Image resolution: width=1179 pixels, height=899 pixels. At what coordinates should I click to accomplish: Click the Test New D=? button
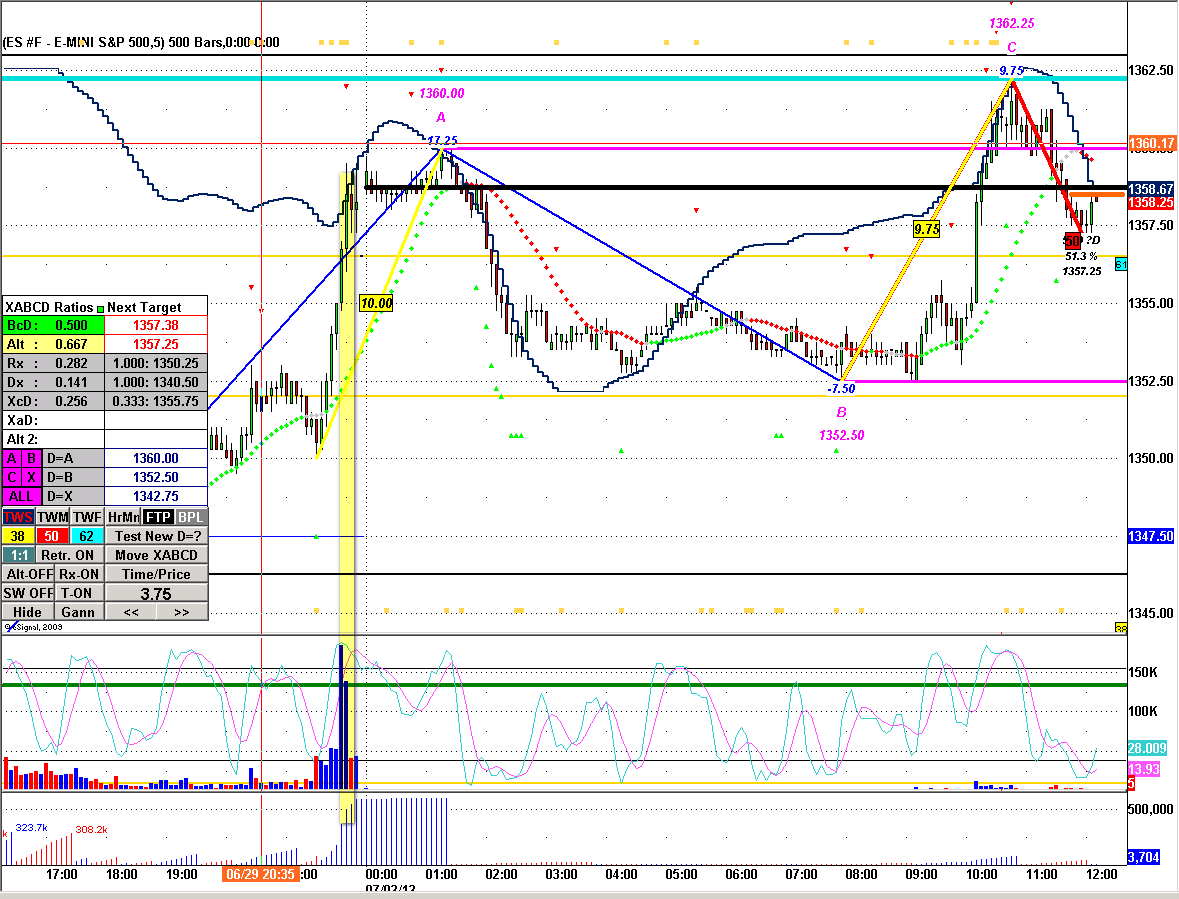point(156,536)
